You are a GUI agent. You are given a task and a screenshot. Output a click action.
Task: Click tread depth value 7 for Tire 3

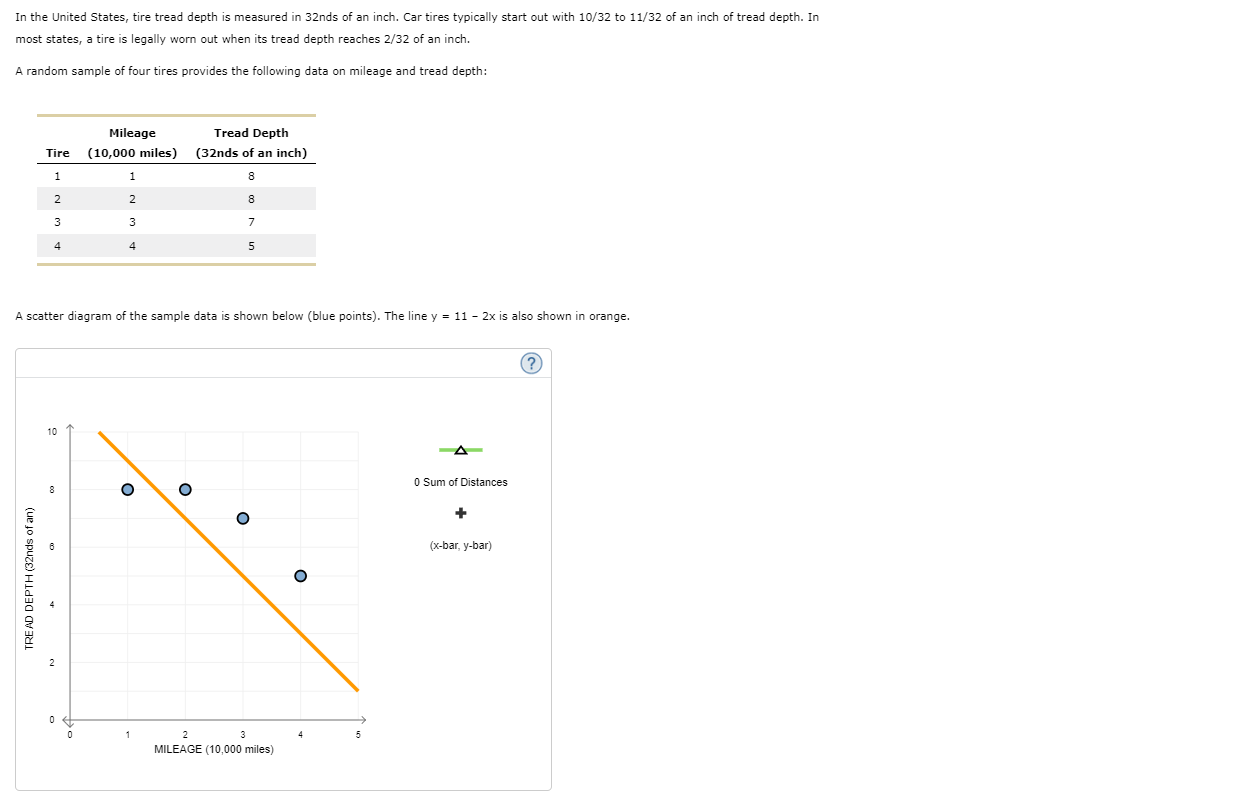tap(251, 222)
